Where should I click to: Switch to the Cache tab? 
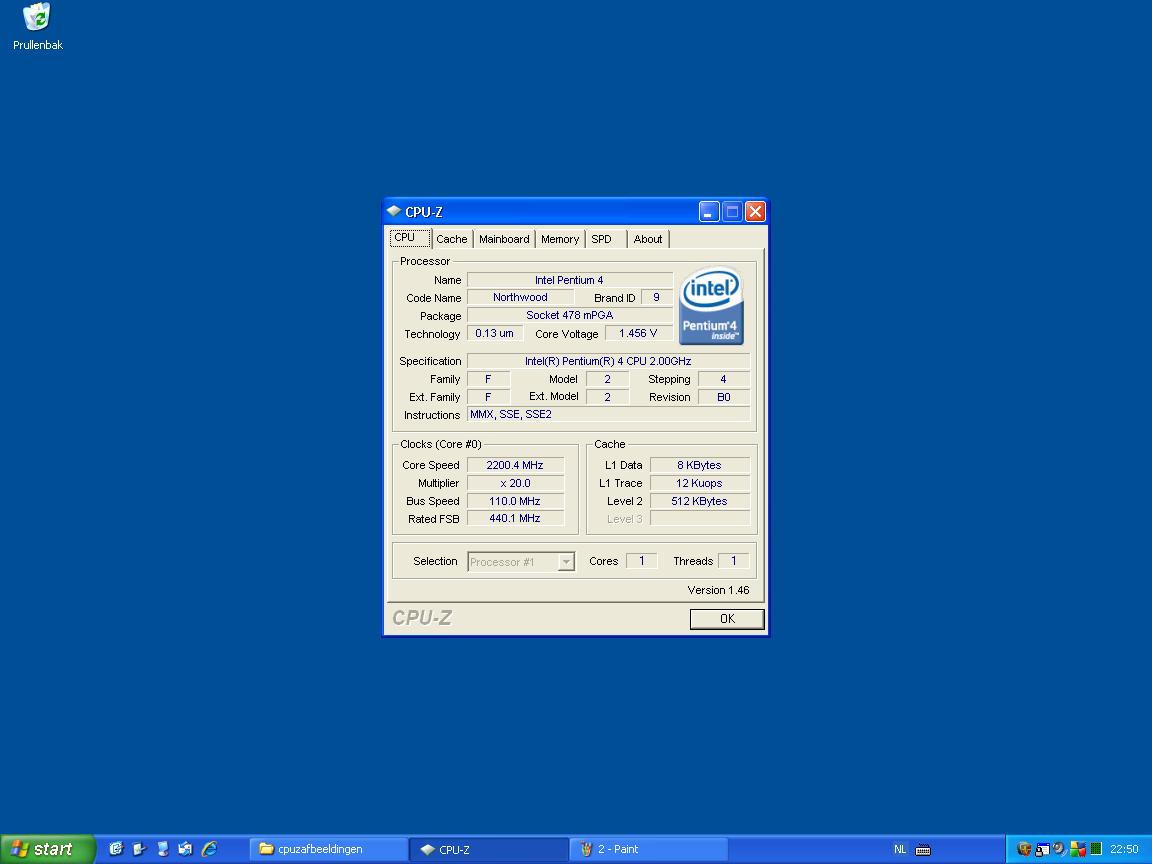click(x=452, y=239)
